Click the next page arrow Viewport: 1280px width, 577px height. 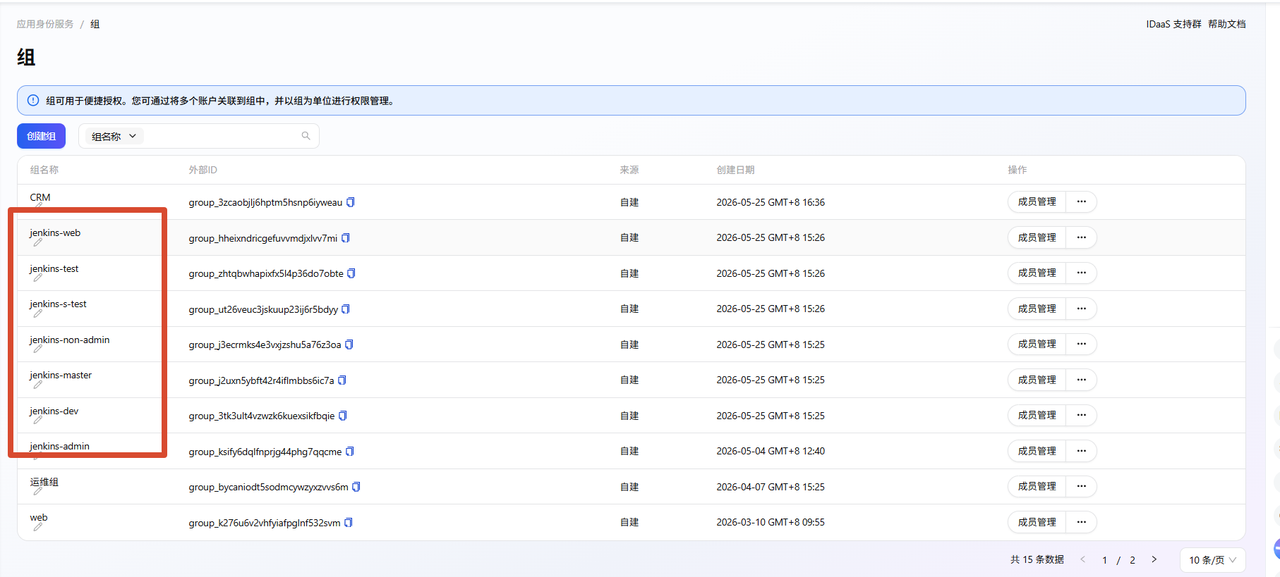click(x=1154, y=560)
